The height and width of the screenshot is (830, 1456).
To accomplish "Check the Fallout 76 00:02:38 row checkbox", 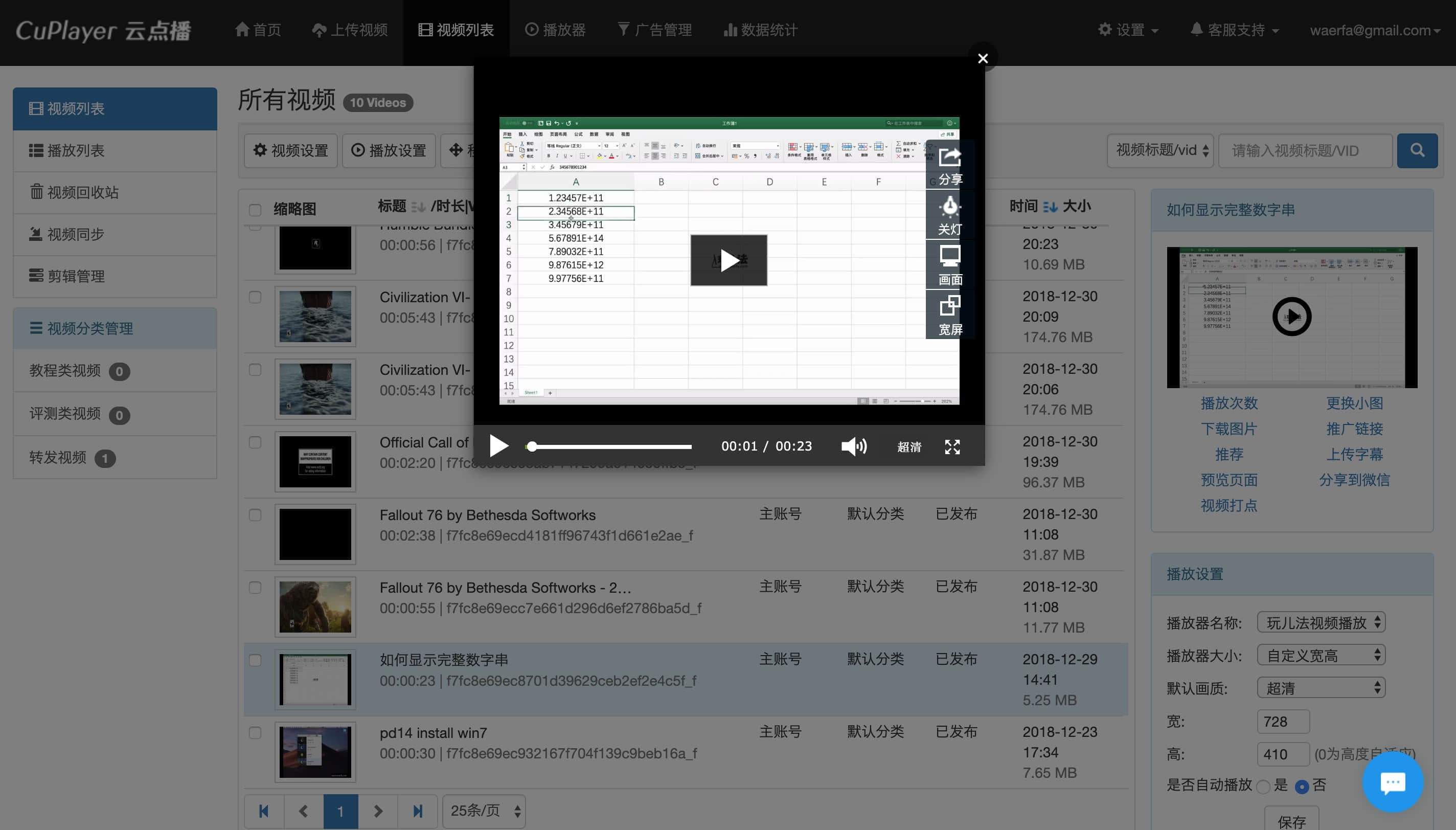I will 255,515.
